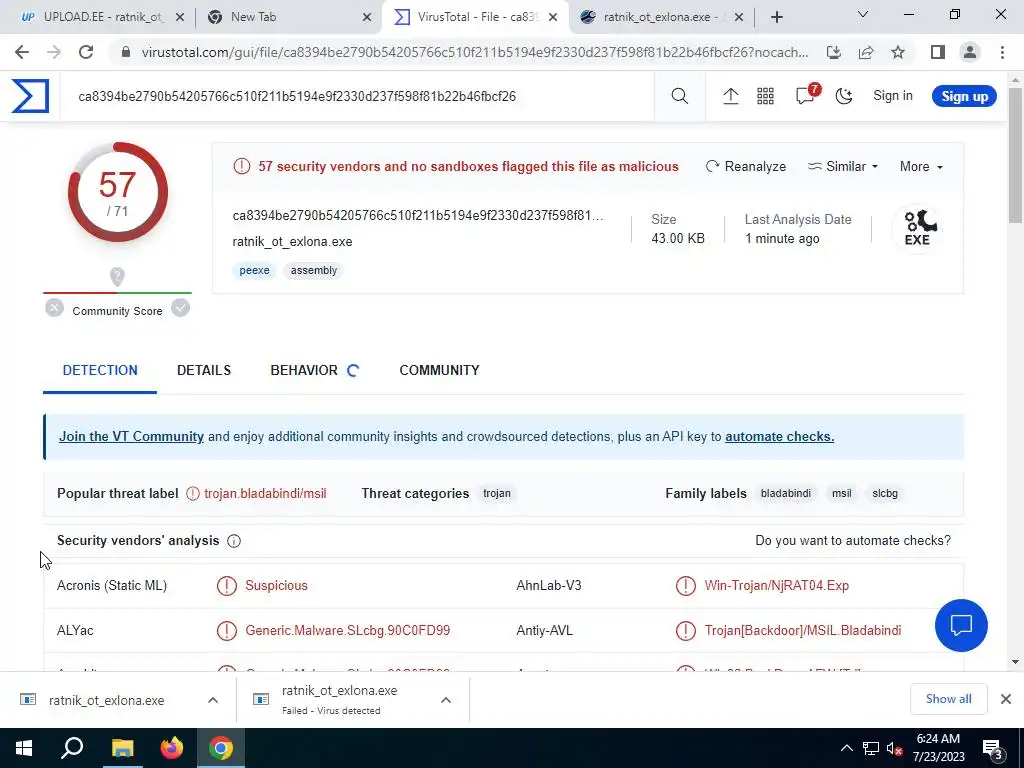Expand options for failed virus detected download
This screenshot has width=1024, height=768.
[446, 700]
